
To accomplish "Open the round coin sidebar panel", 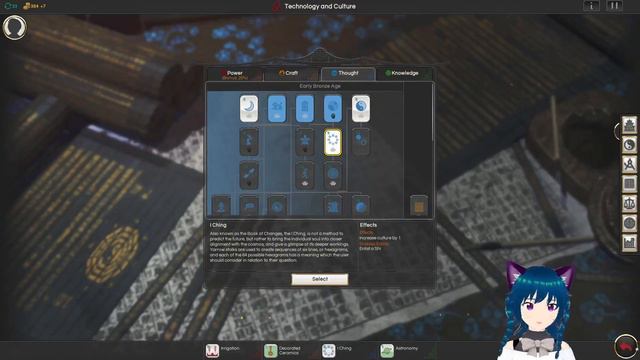I will pyautogui.click(x=629, y=223).
